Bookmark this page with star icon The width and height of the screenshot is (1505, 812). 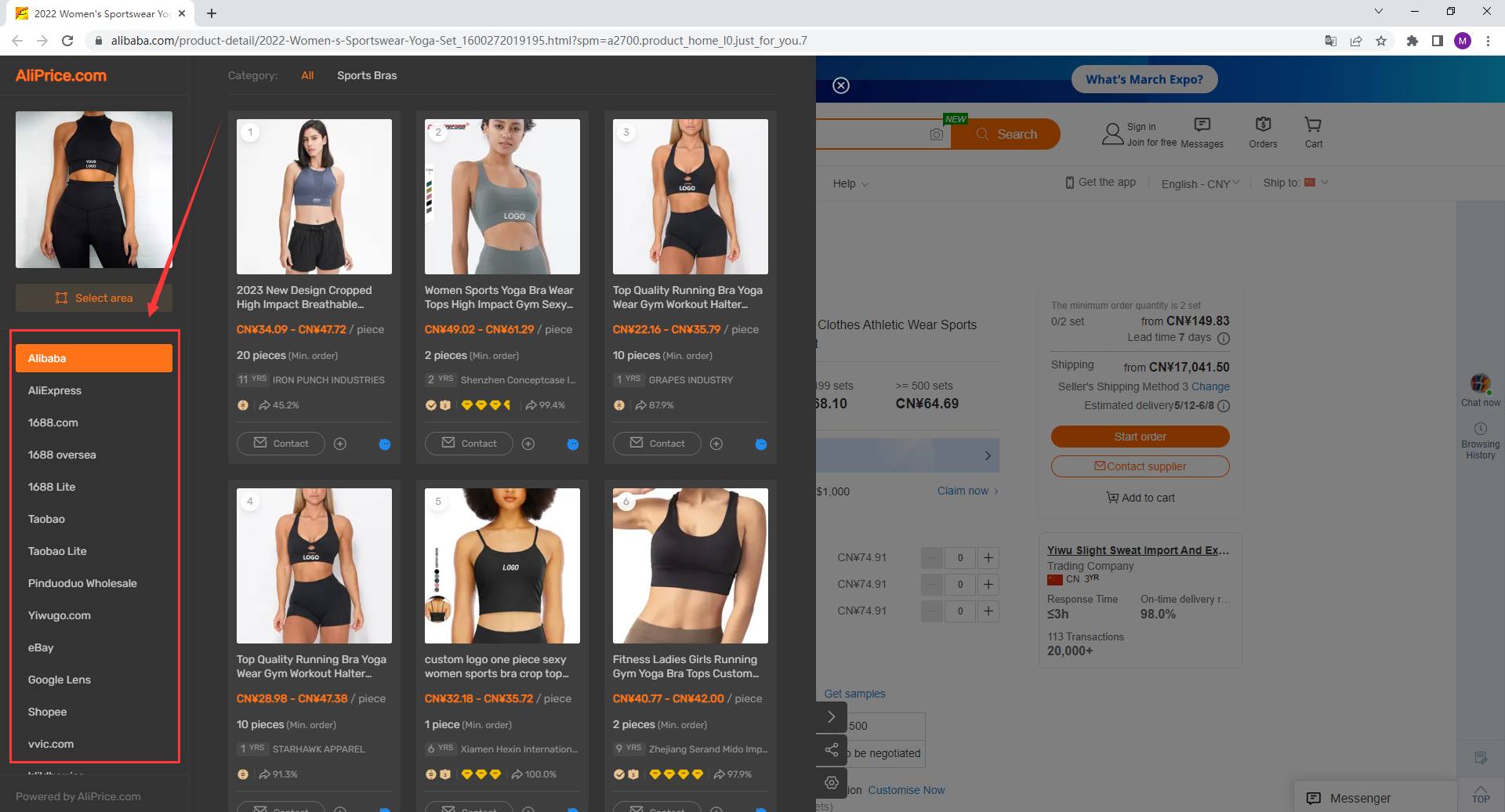[1381, 41]
